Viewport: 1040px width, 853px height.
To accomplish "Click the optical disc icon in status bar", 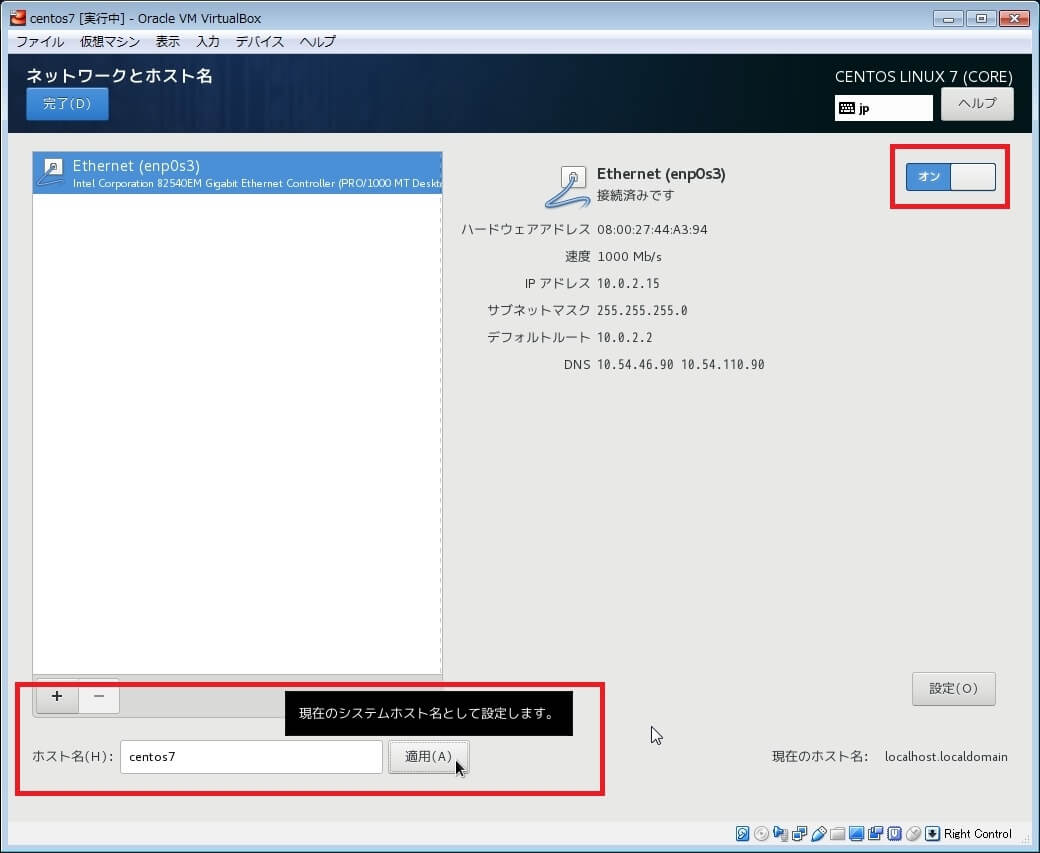I will (x=762, y=834).
